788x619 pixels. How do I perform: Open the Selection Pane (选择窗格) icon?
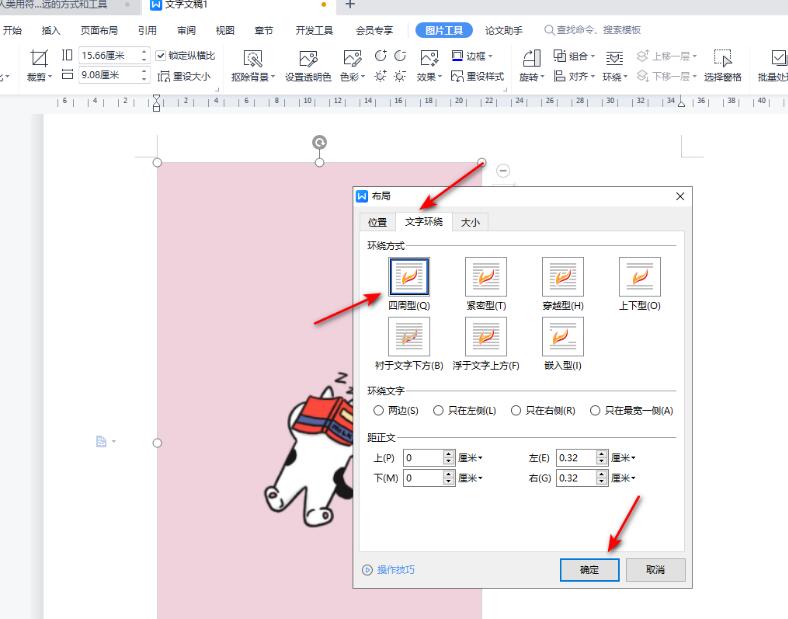pyautogui.click(x=723, y=59)
